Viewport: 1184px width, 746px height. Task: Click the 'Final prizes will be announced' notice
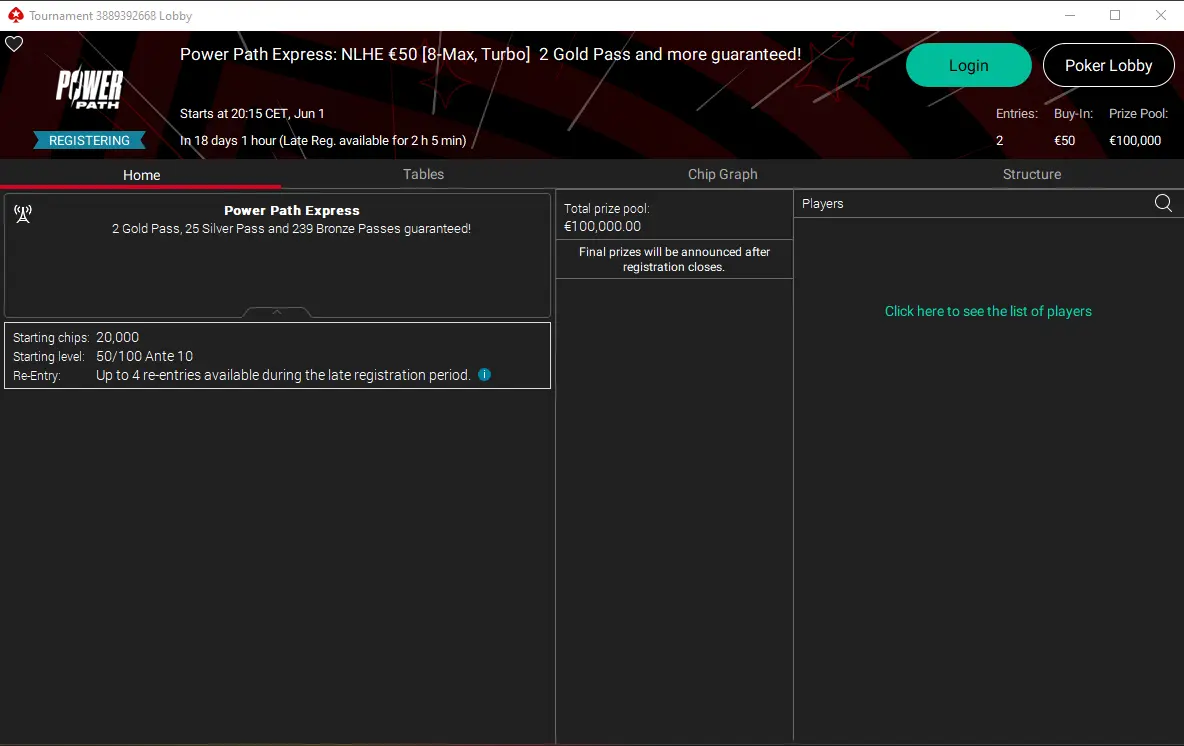click(x=674, y=259)
